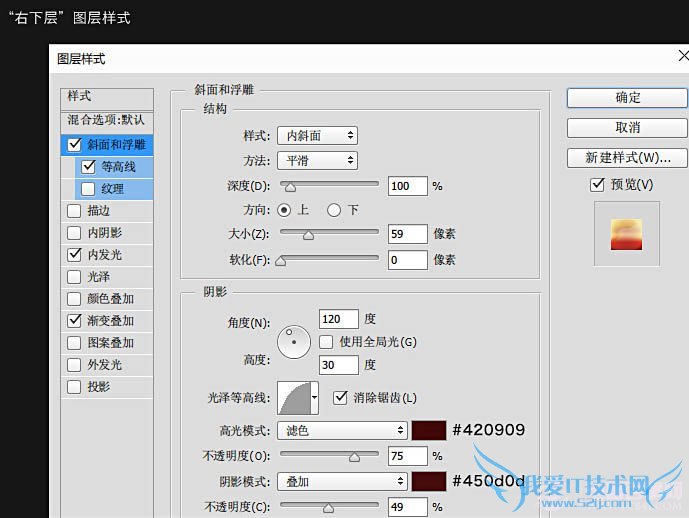The height and width of the screenshot is (518, 689).
Task: Uncheck the 斜面和浮雕 checkbox
Action: pos(75,145)
